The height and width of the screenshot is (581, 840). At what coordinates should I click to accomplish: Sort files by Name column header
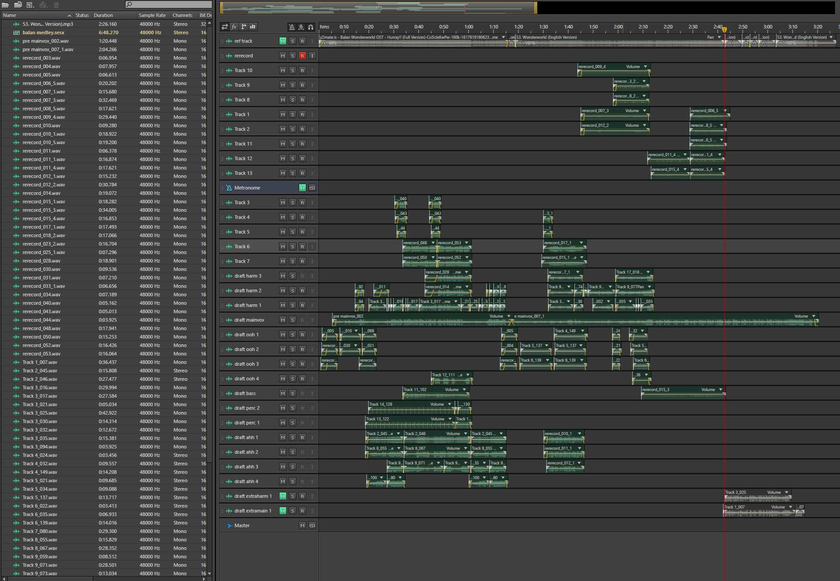pos(36,16)
